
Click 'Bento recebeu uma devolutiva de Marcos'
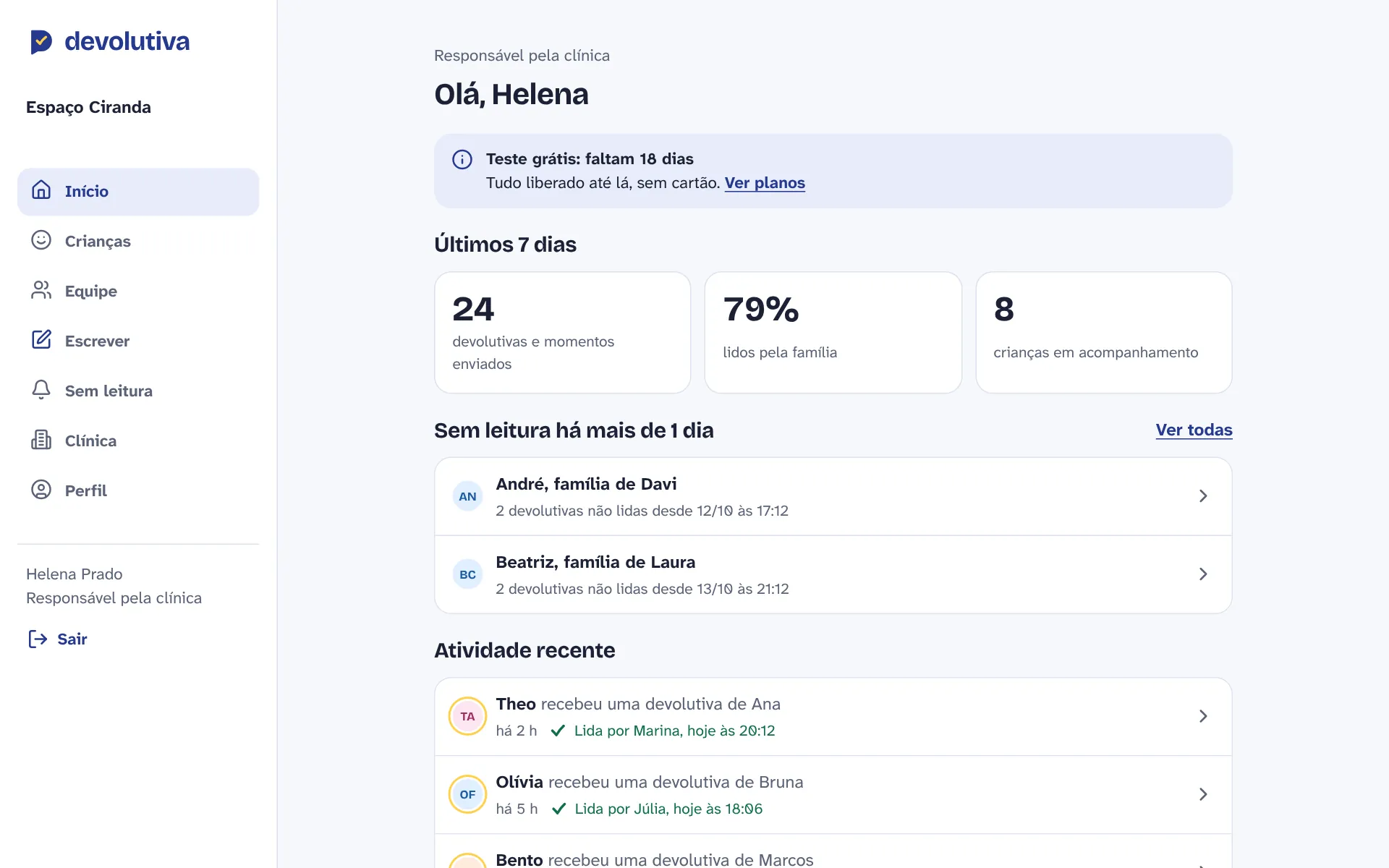pyautogui.click(x=655, y=859)
